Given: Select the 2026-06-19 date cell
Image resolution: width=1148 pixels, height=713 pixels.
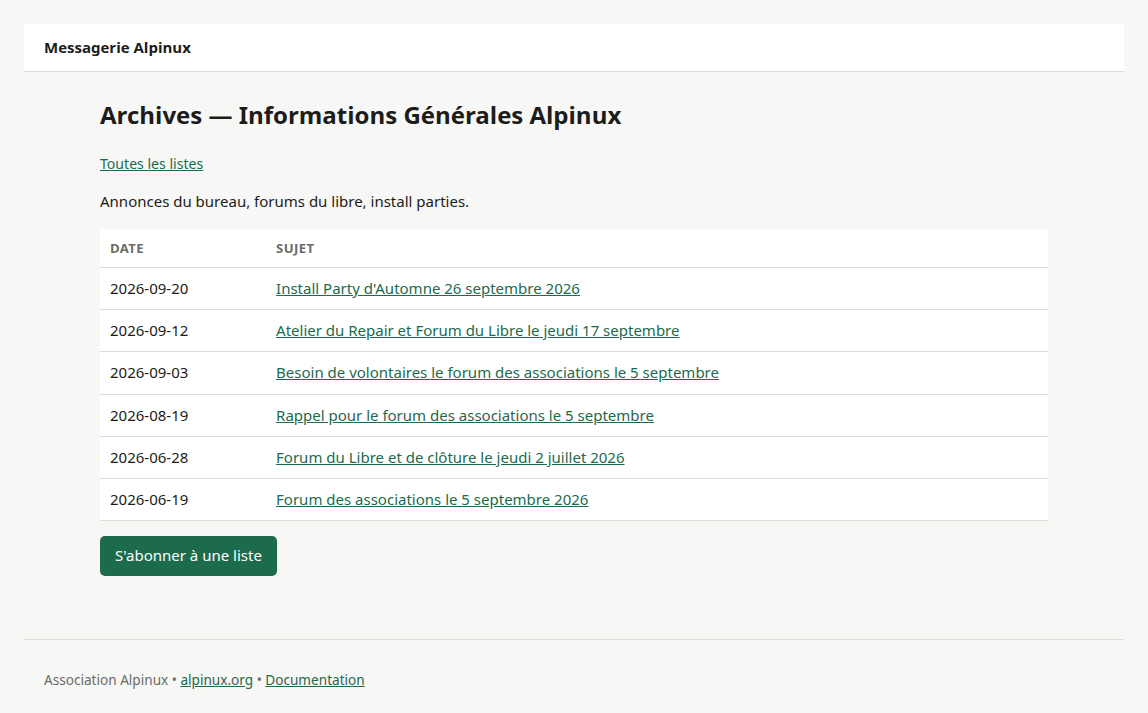Looking at the screenshot, I should (149, 500).
